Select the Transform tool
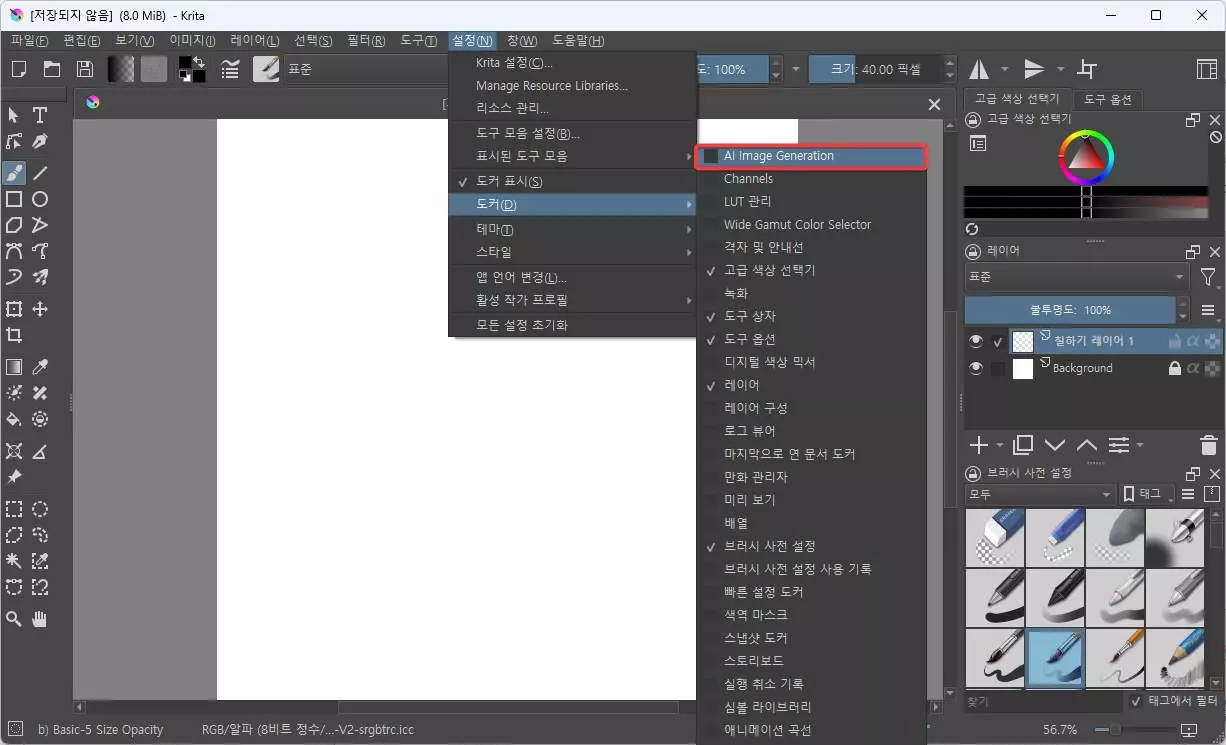The height and width of the screenshot is (745, 1226). point(14,310)
